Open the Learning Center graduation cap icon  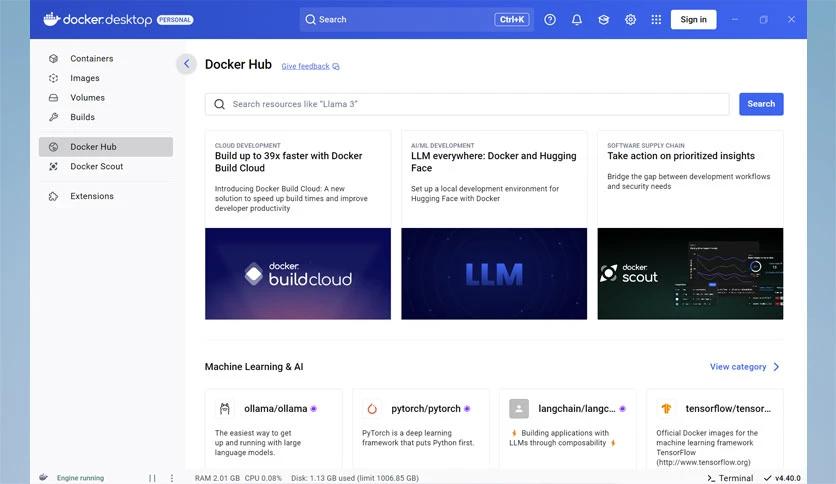coord(603,20)
